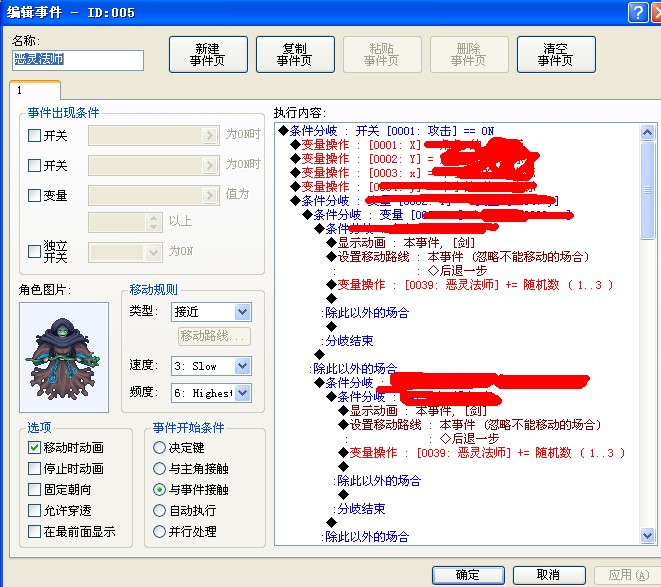The width and height of the screenshot is (661, 587).
Task: Click the 新建事件页 button
Action: (208, 54)
